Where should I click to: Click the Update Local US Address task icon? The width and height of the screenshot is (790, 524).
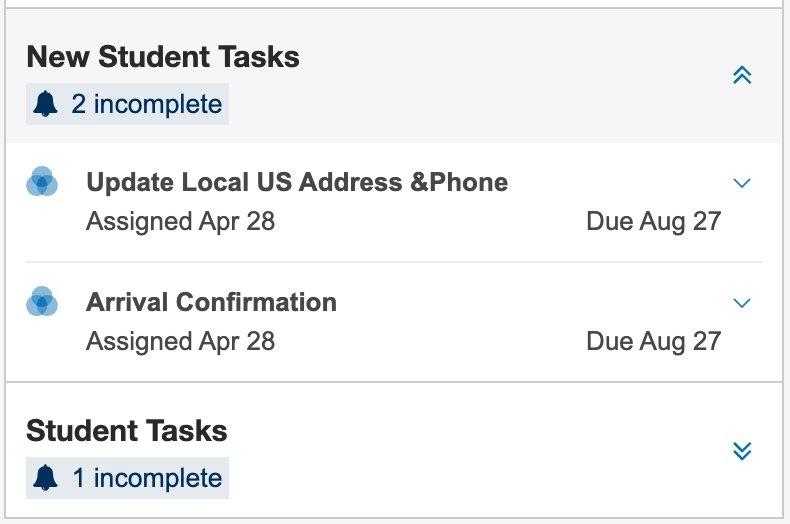point(42,182)
